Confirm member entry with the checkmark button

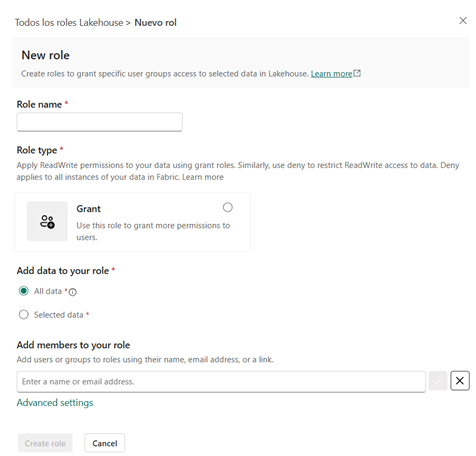coord(438,381)
